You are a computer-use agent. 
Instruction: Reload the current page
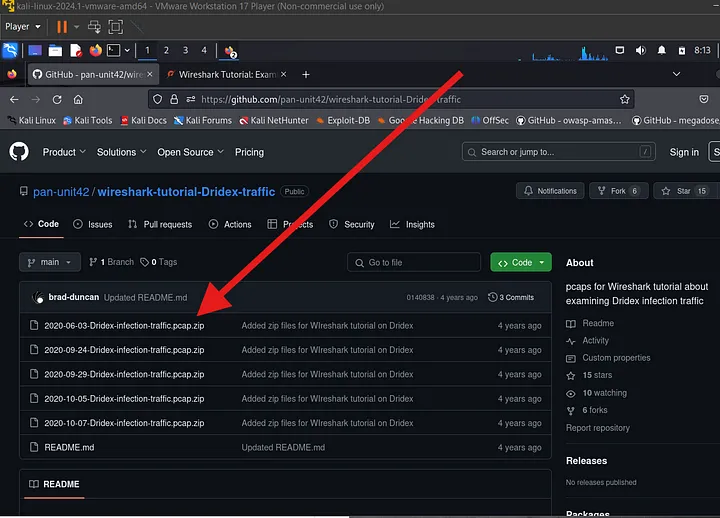click(x=57, y=99)
